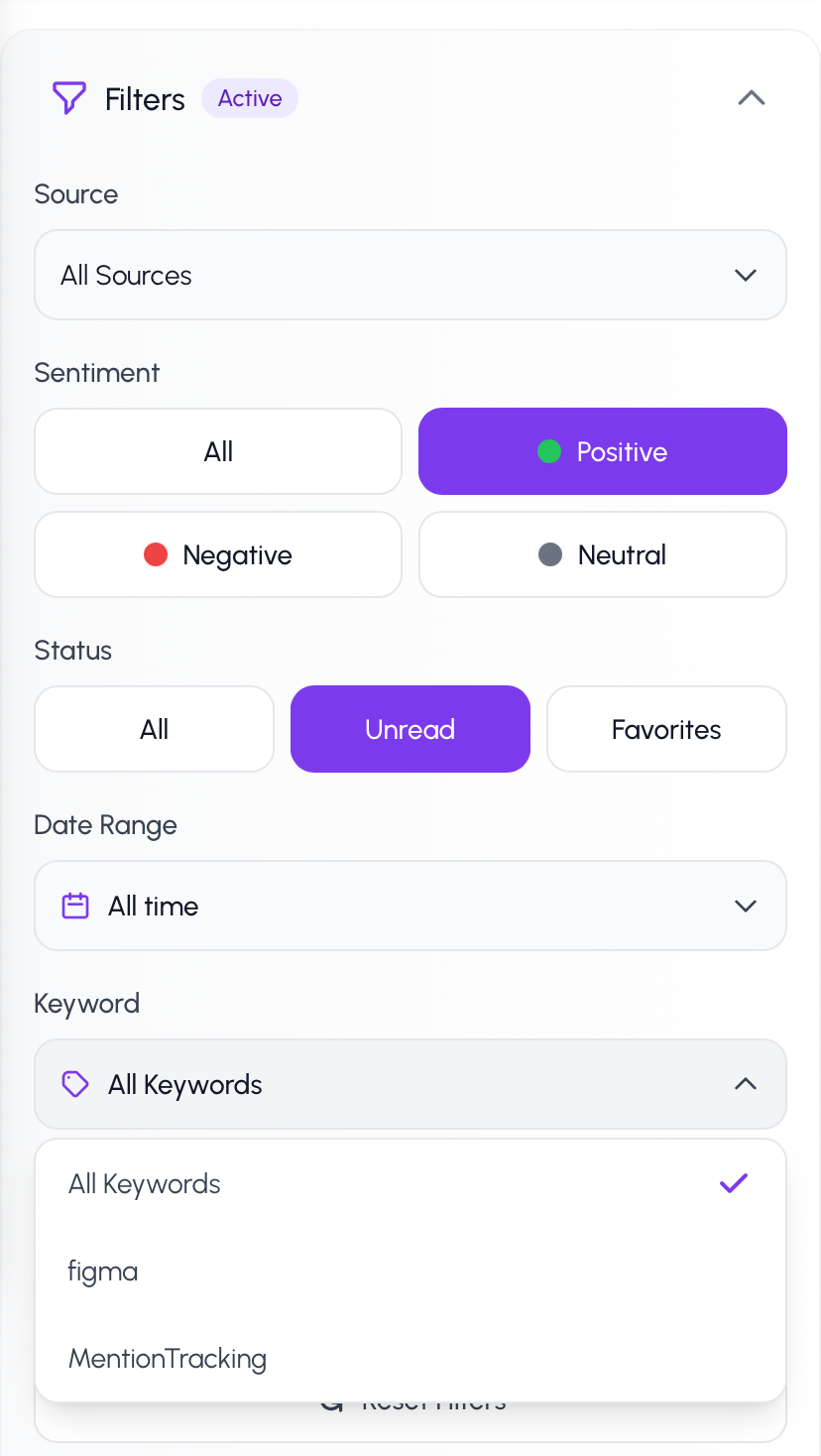This screenshot has width=821, height=1456.
Task: Toggle the Positive sentiment filter off
Action: [602, 451]
